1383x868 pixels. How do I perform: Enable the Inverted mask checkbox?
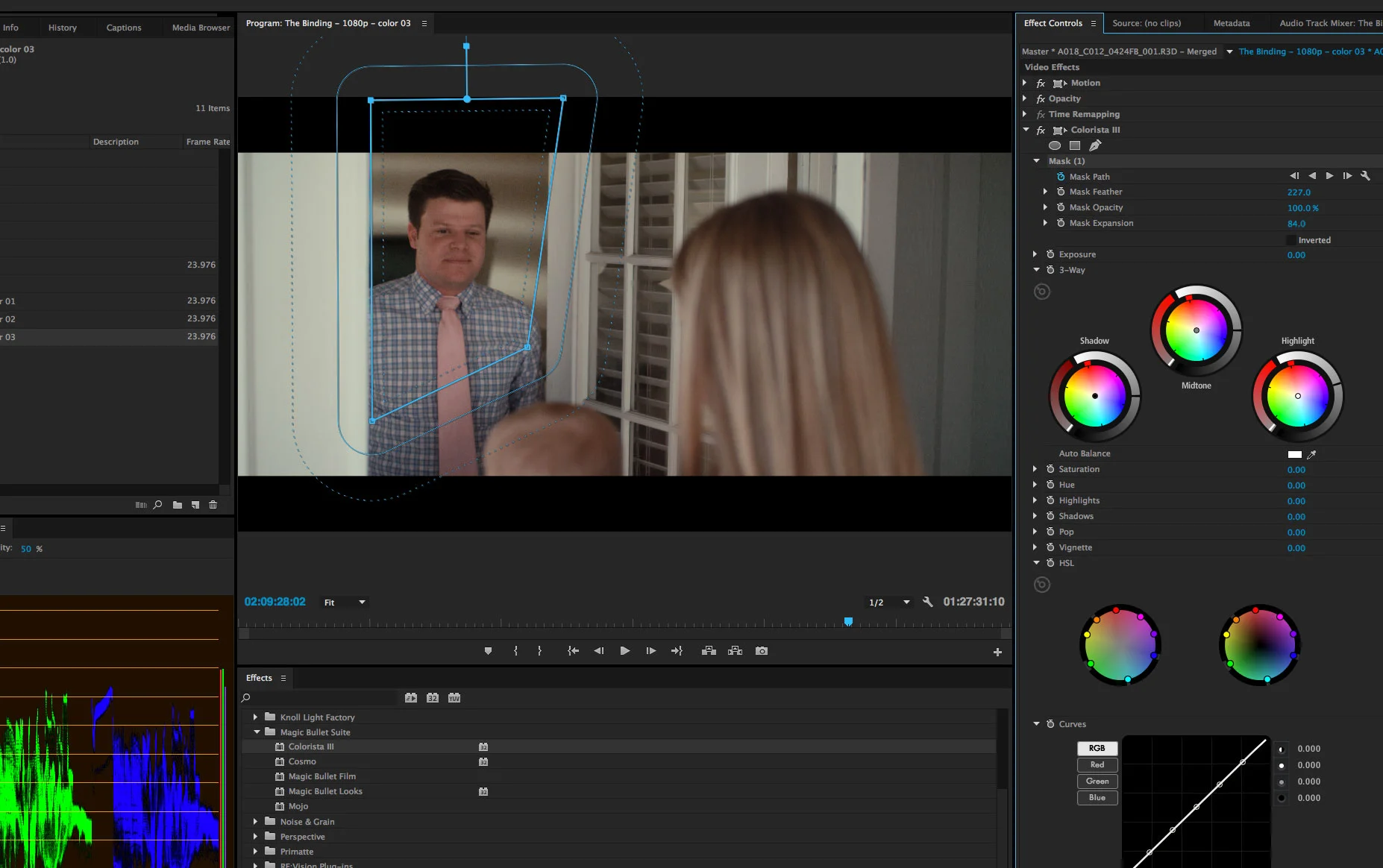(x=1291, y=240)
